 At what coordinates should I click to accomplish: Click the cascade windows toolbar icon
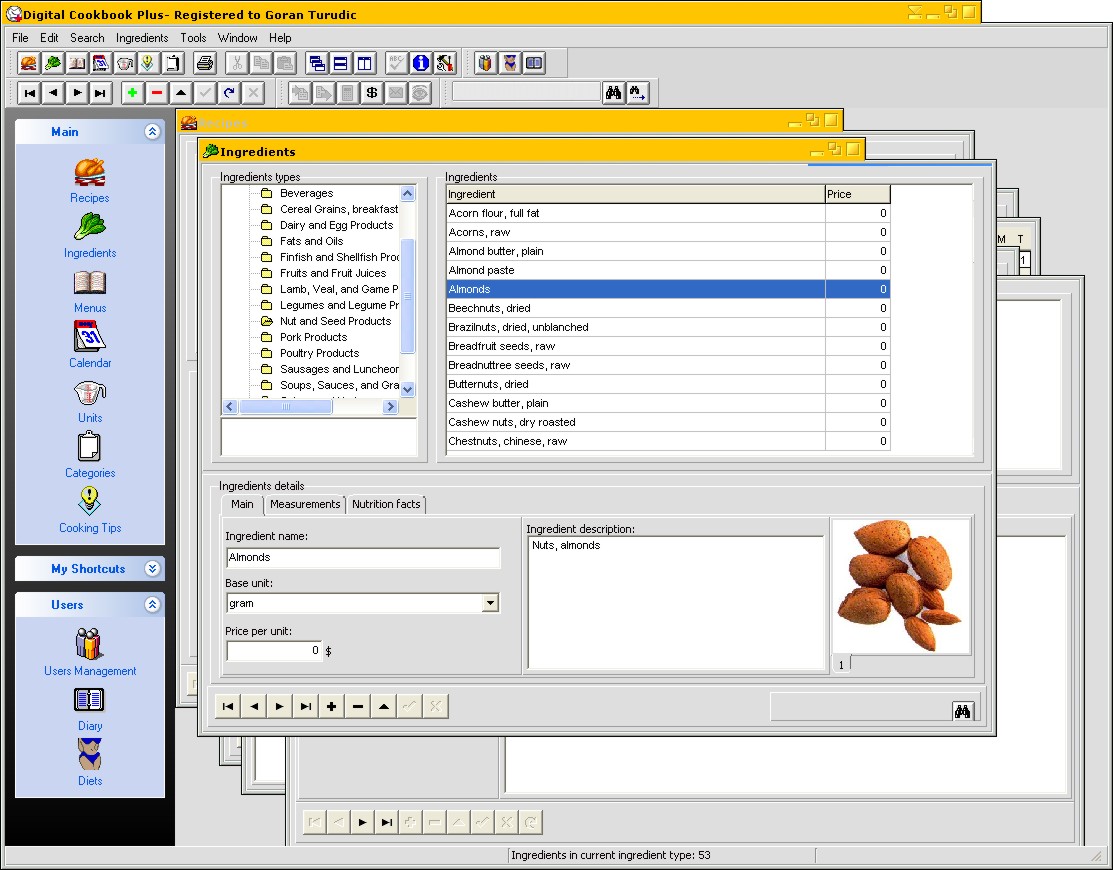pyautogui.click(x=317, y=64)
